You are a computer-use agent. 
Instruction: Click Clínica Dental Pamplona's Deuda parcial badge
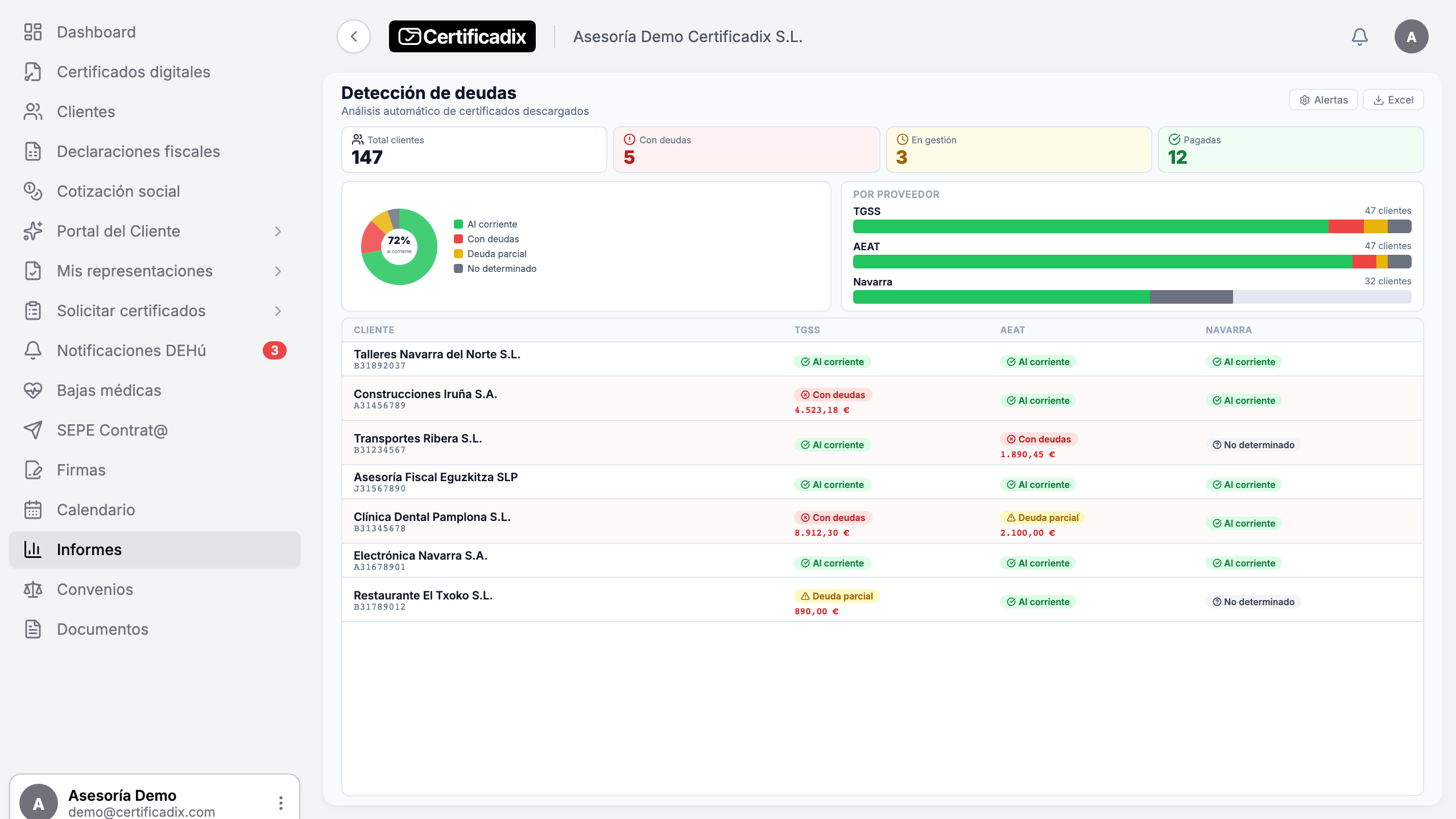(1043, 518)
